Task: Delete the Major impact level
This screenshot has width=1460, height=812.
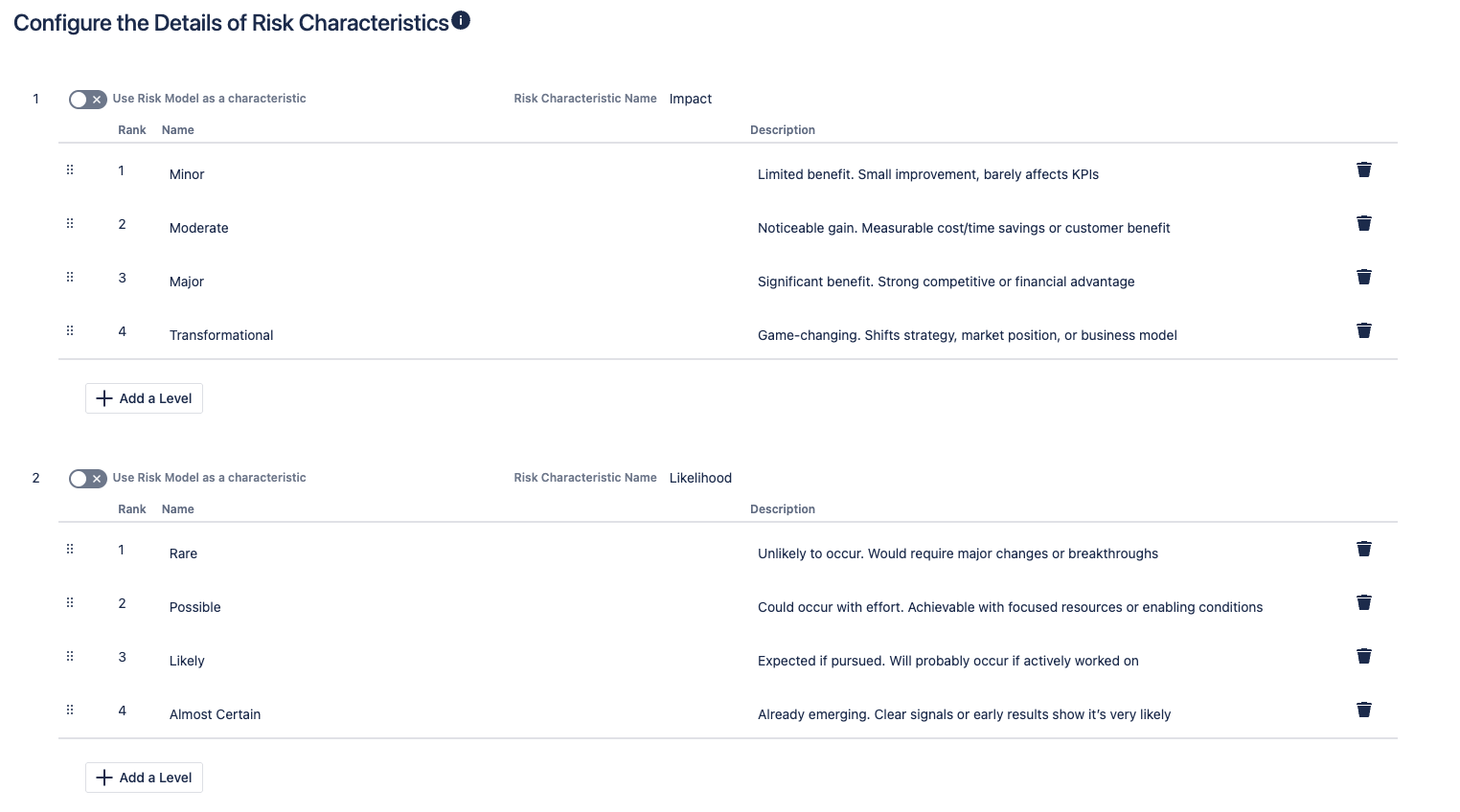Action: (x=1364, y=277)
